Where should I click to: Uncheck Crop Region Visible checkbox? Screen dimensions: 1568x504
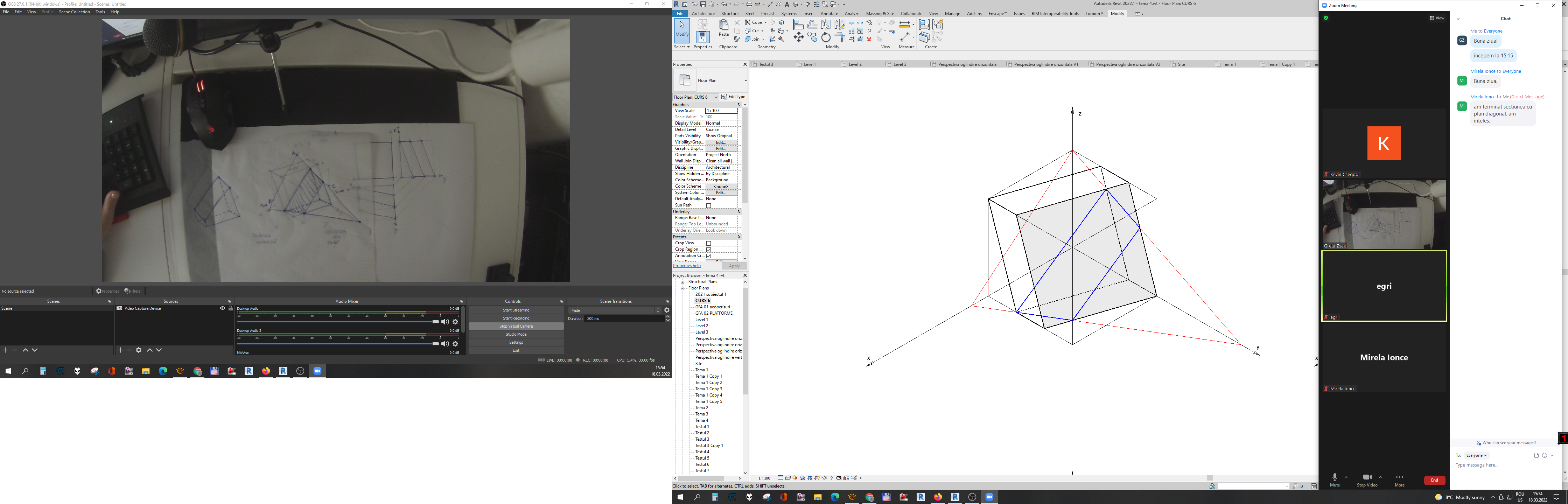(708, 250)
